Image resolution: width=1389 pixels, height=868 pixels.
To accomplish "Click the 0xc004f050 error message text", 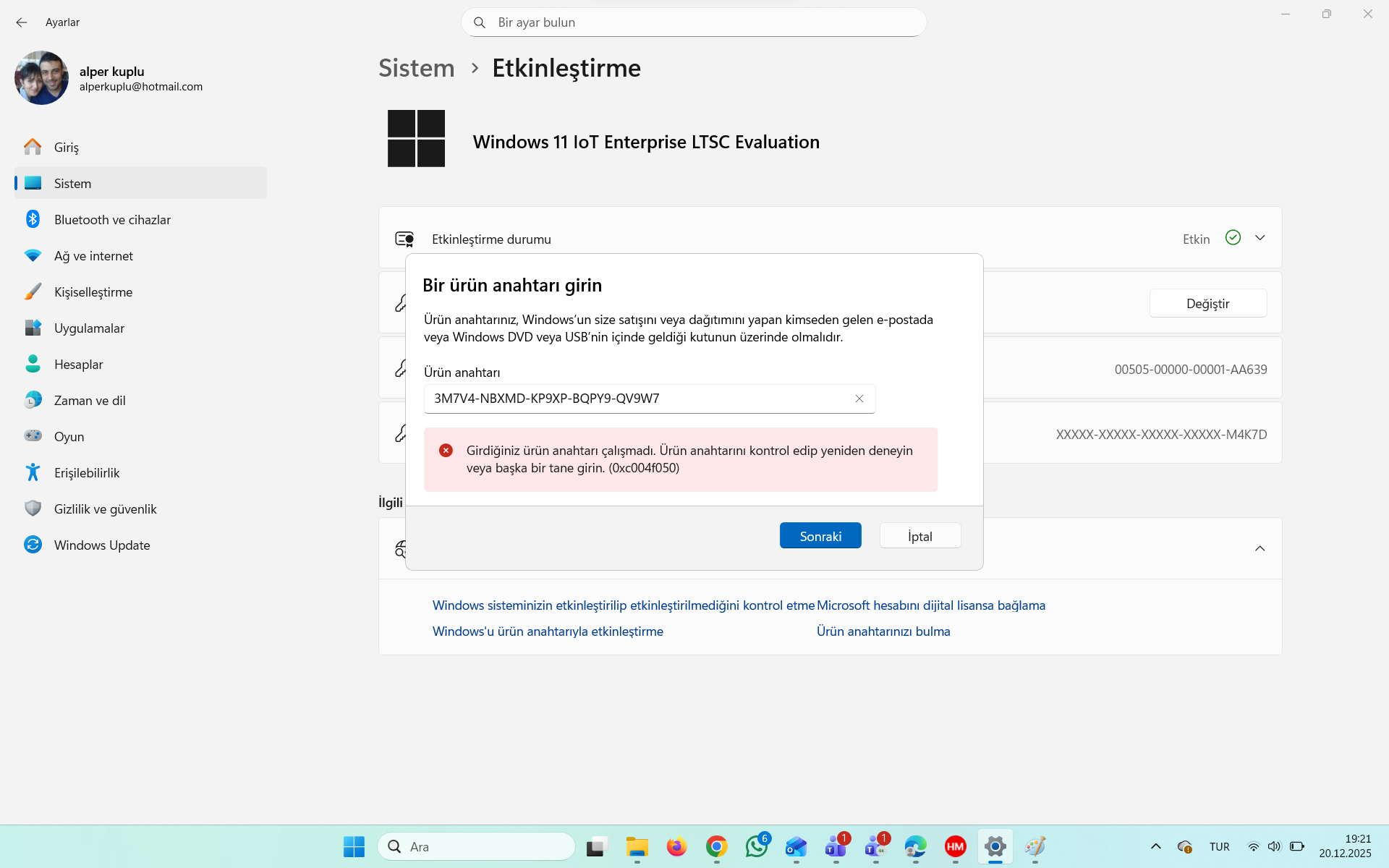I will tap(689, 459).
